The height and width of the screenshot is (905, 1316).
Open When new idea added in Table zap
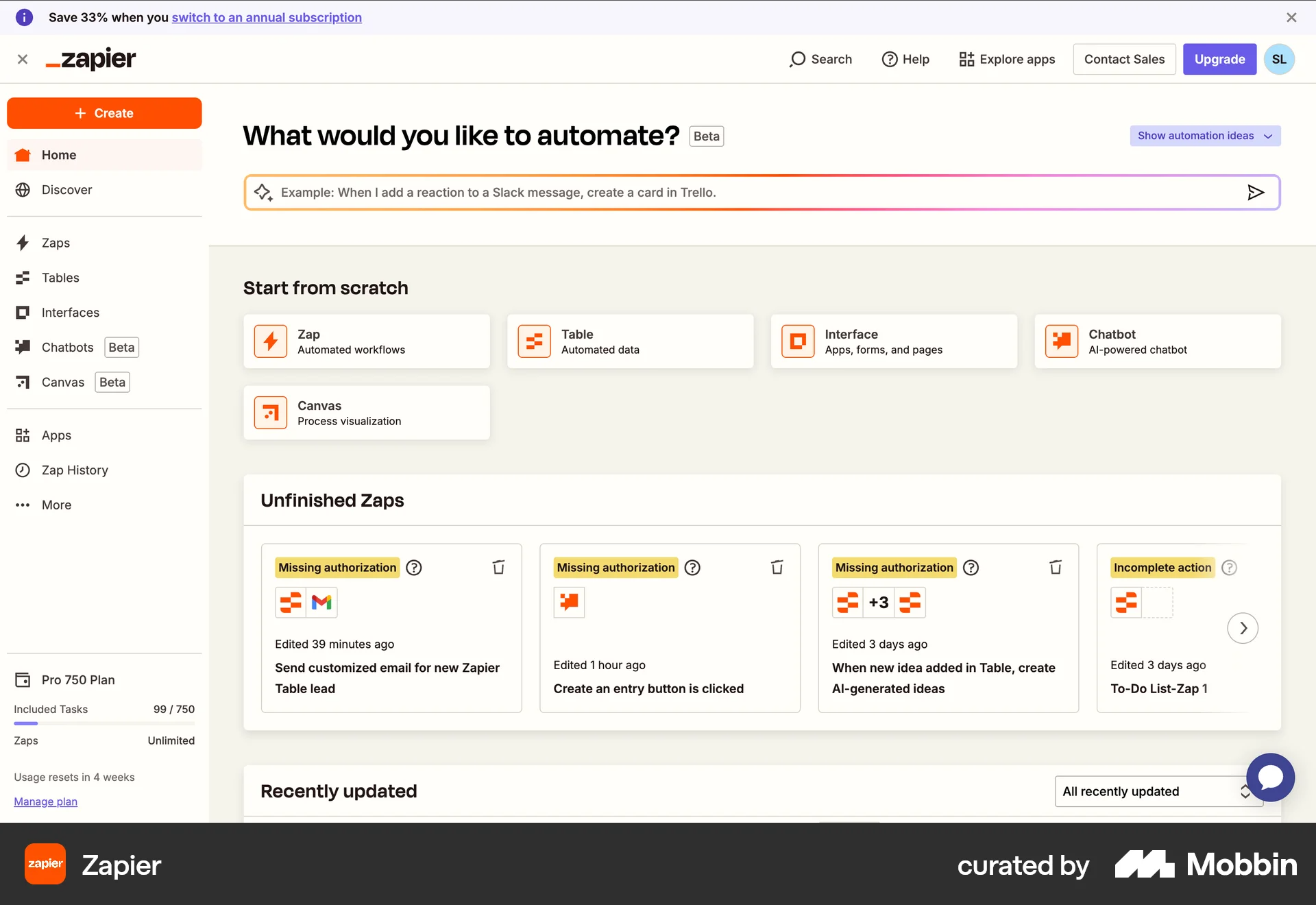943,678
